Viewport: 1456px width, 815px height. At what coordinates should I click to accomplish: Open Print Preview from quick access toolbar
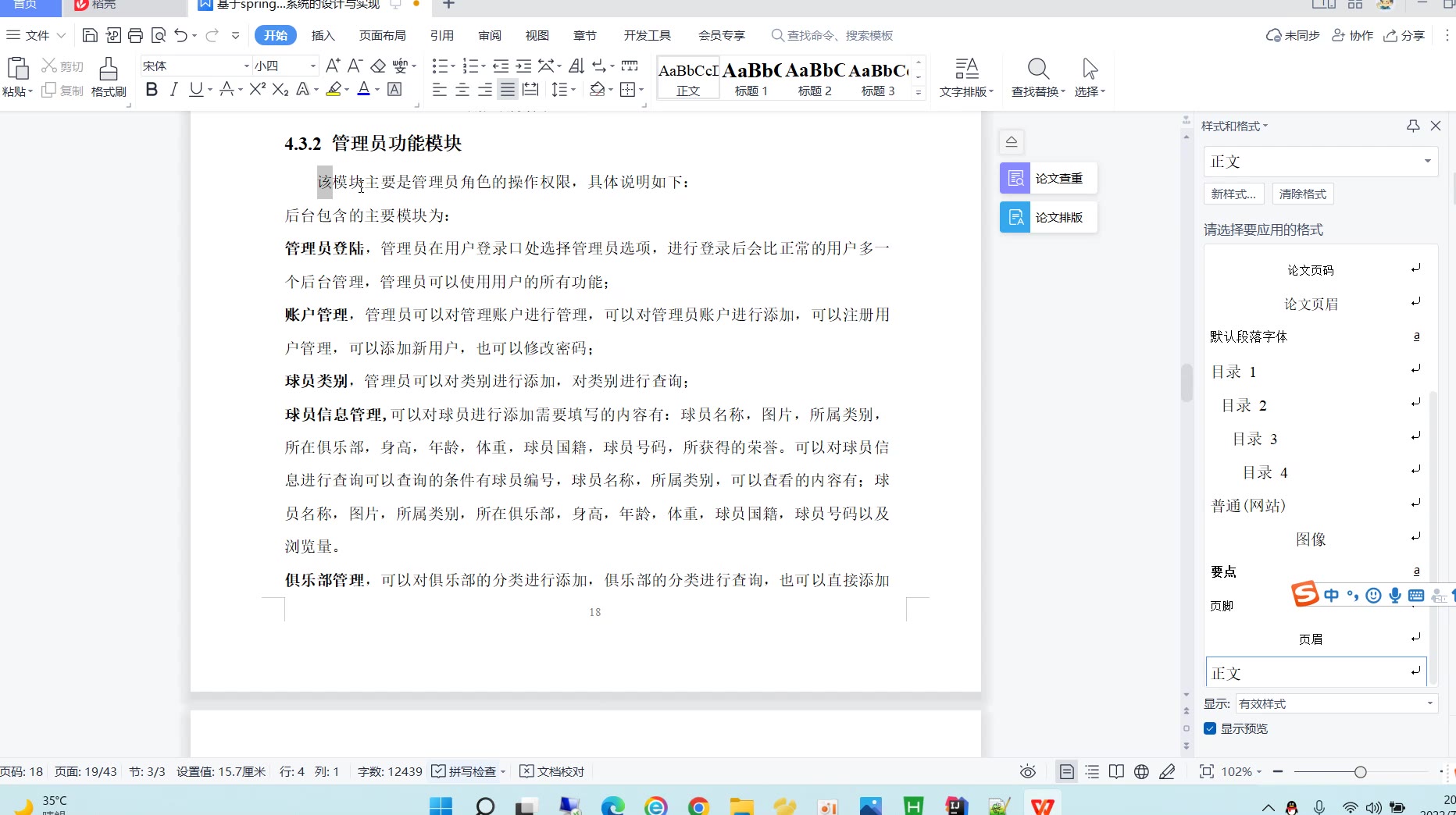[x=159, y=35]
